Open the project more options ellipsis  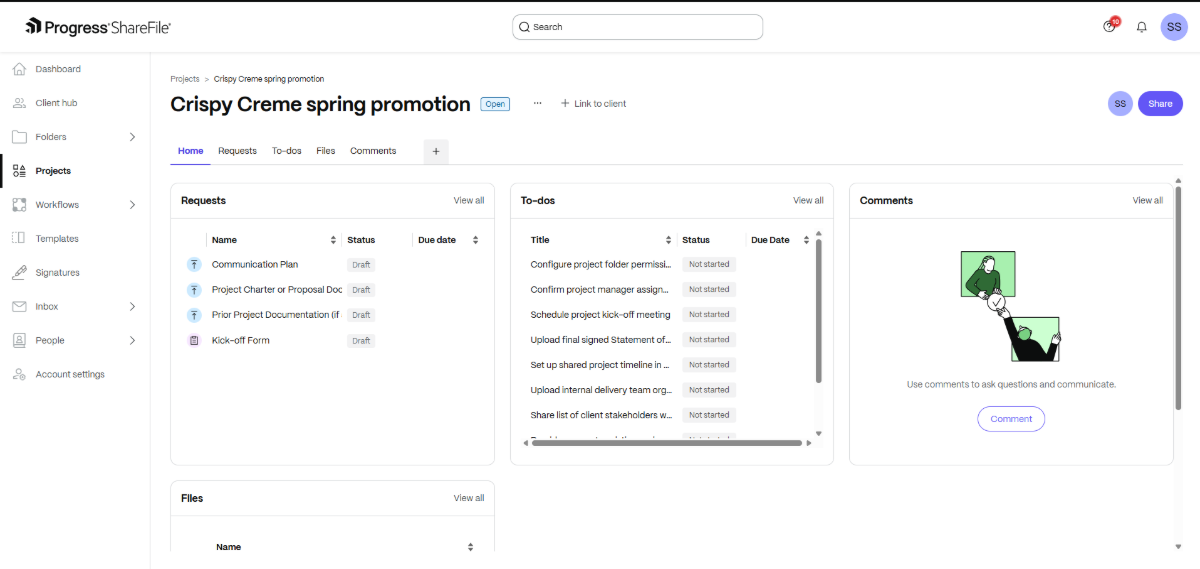click(x=537, y=103)
